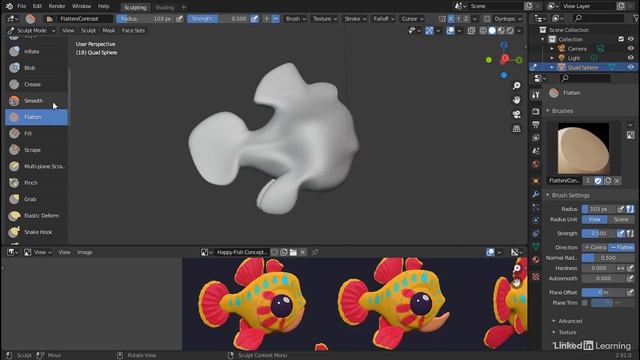Select the Flatten sculpt brush
Viewport: 640px width, 360px height.
36,117
